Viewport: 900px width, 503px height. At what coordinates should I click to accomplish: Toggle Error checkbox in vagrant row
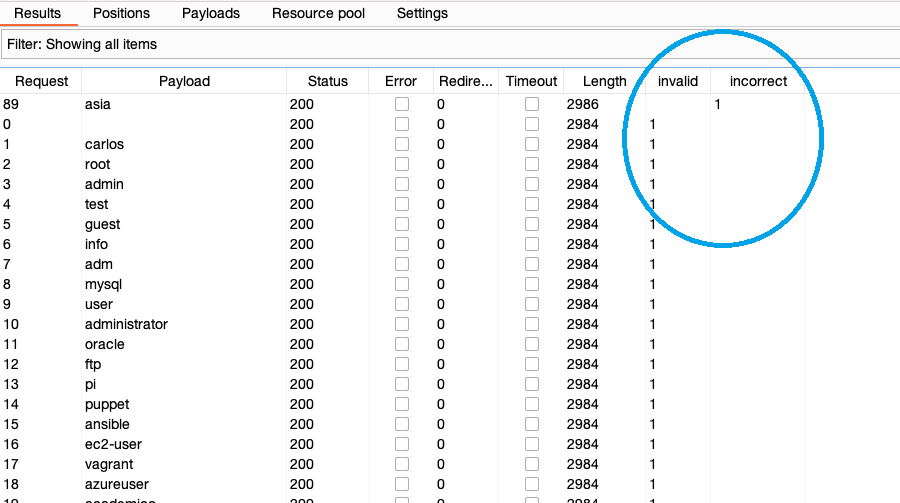pyautogui.click(x=402, y=464)
